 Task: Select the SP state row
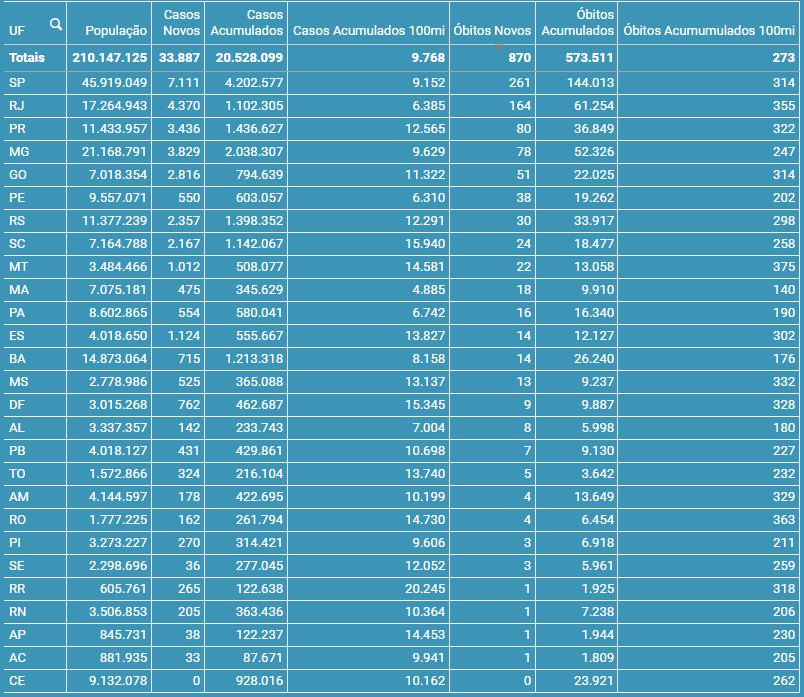coord(16,81)
